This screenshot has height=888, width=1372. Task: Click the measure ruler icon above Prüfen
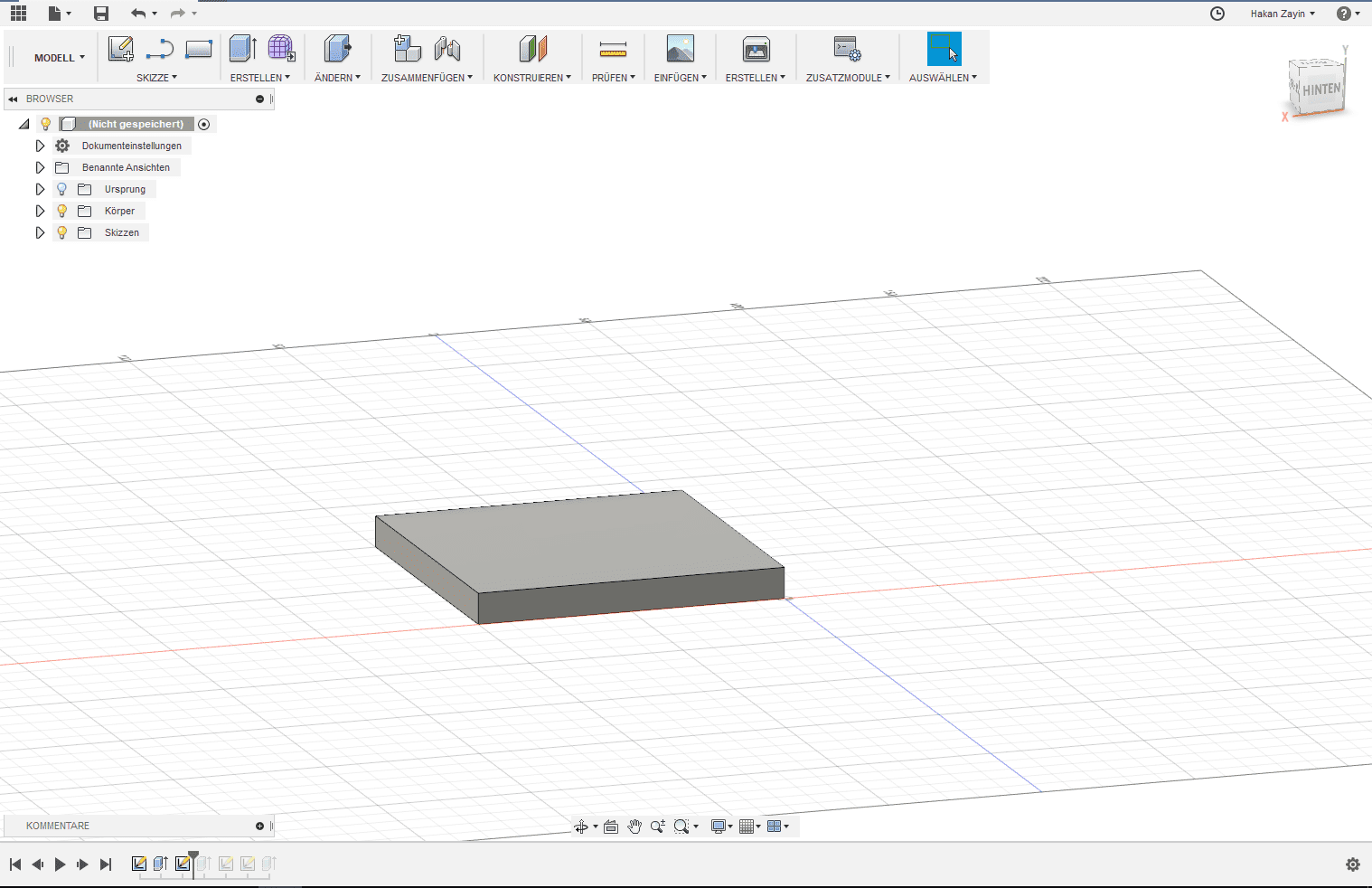[x=613, y=49]
